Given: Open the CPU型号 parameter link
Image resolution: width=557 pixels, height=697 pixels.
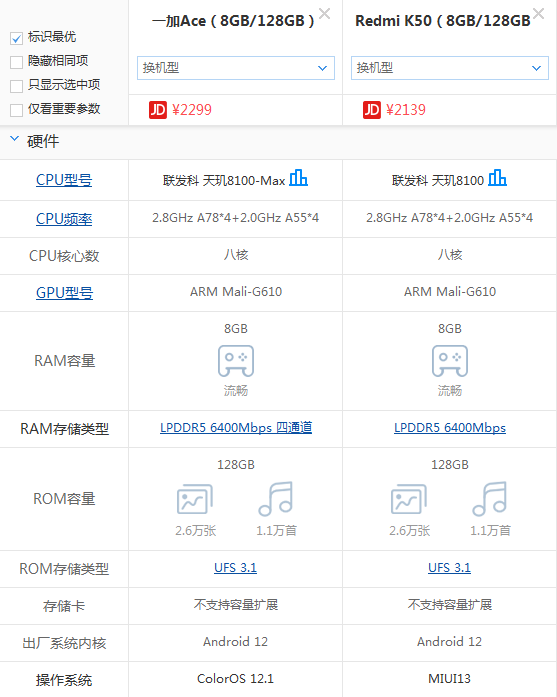Looking at the screenshot, I should tap(64, 180).
